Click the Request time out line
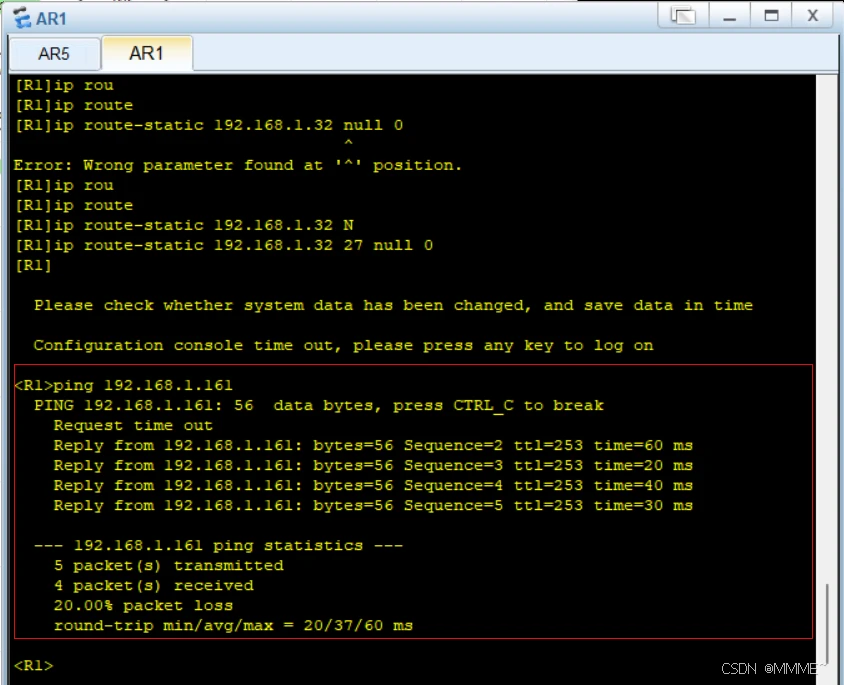The height and width of the screenshot is (685, 844). [133, 425]
